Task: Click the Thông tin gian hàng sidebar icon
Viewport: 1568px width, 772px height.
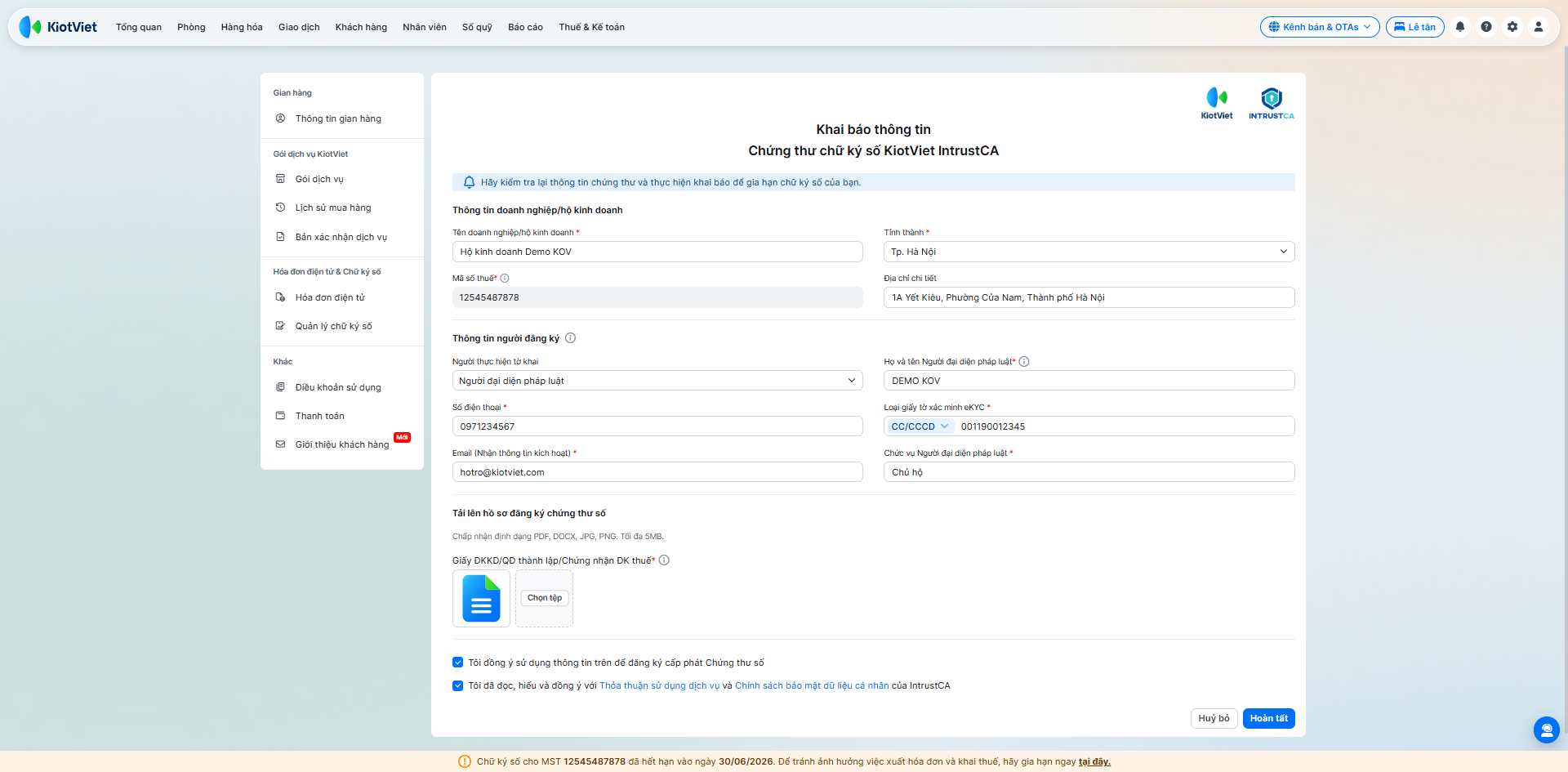Action: [x=280, y=118]
